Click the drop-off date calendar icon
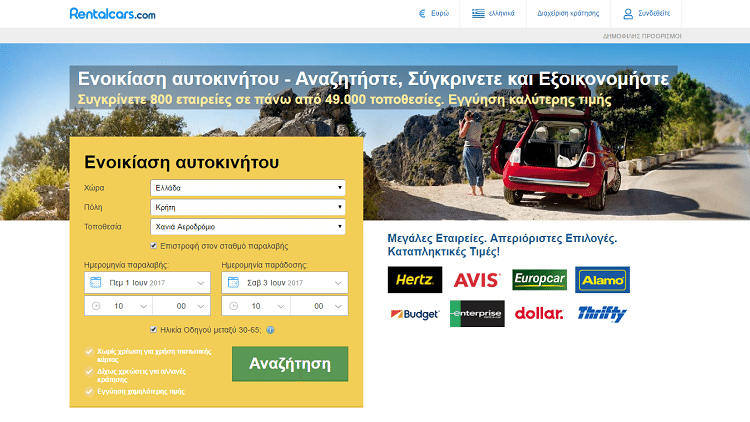The width and height of the screenshot is (750, 422). coord(233,282)
